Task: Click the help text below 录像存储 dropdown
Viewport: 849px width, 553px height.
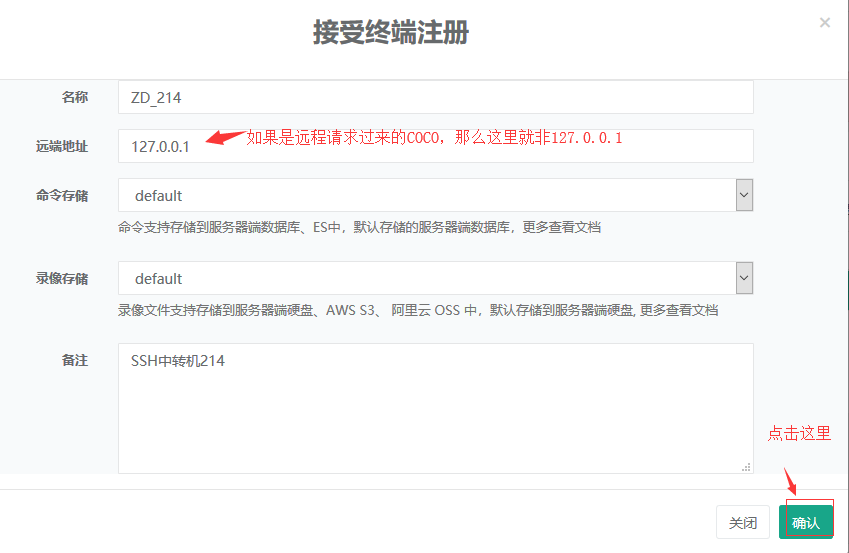Action: (418, 310)
